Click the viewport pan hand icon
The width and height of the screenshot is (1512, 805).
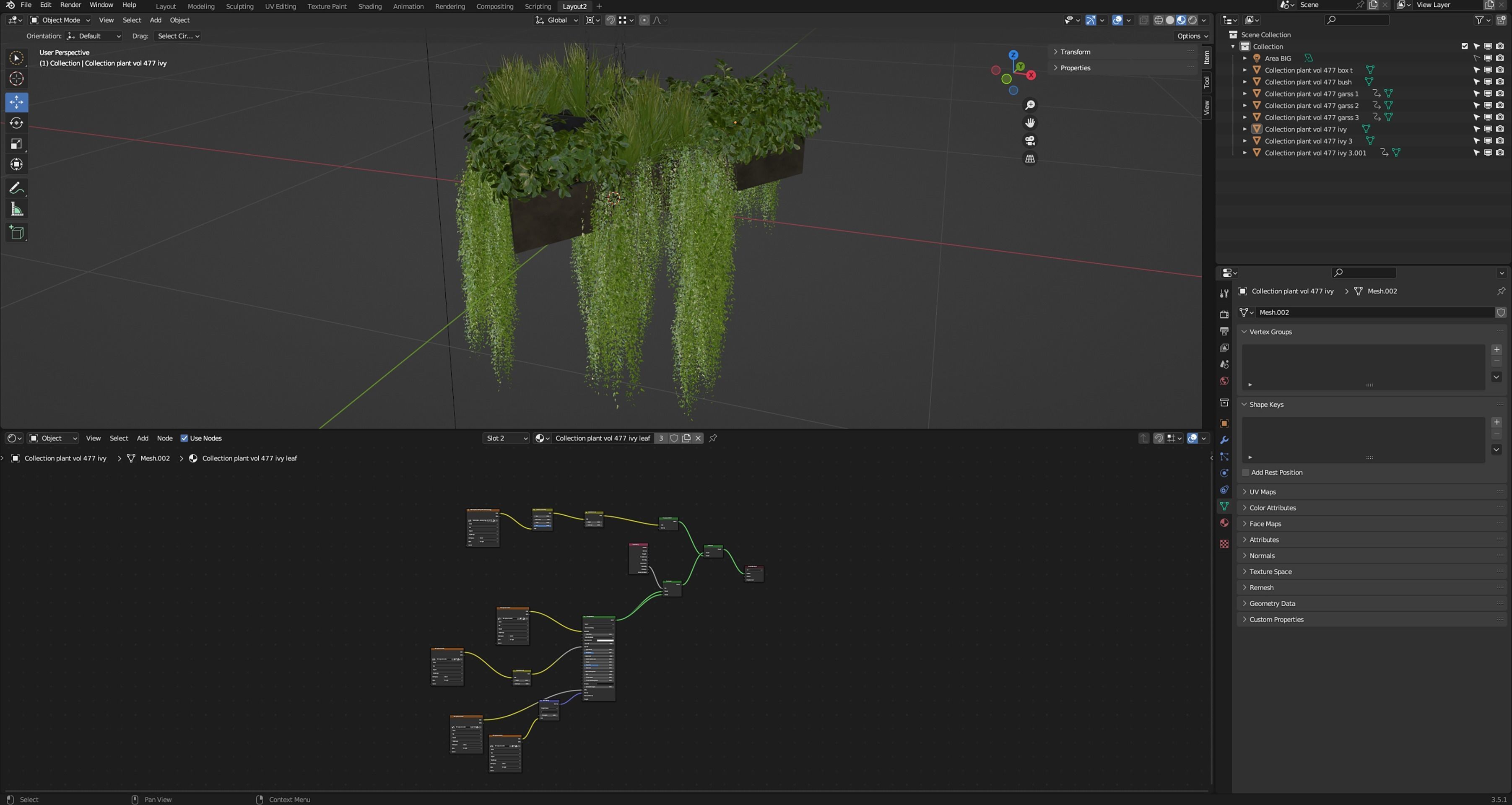[x=1029, y=122]
